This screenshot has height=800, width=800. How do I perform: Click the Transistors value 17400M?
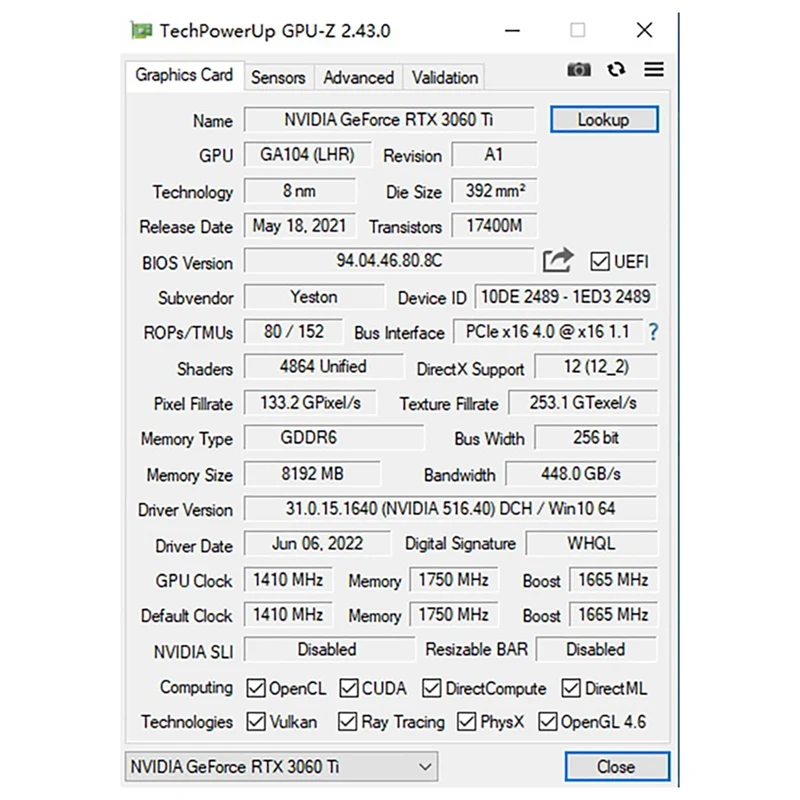tap(494, 226)
